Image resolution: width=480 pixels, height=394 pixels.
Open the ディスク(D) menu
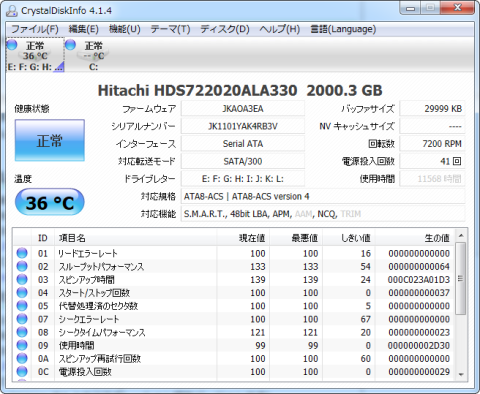click(x=225, y=29)
